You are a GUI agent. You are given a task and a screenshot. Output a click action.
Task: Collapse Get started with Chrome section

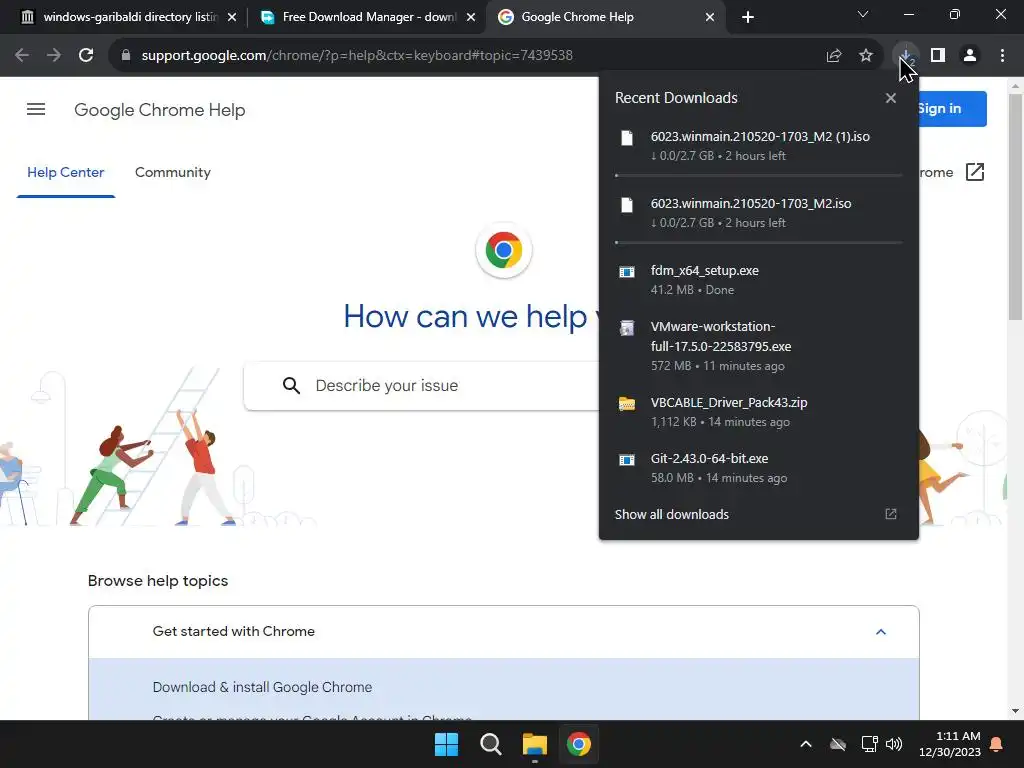click(x=880, y=632)
